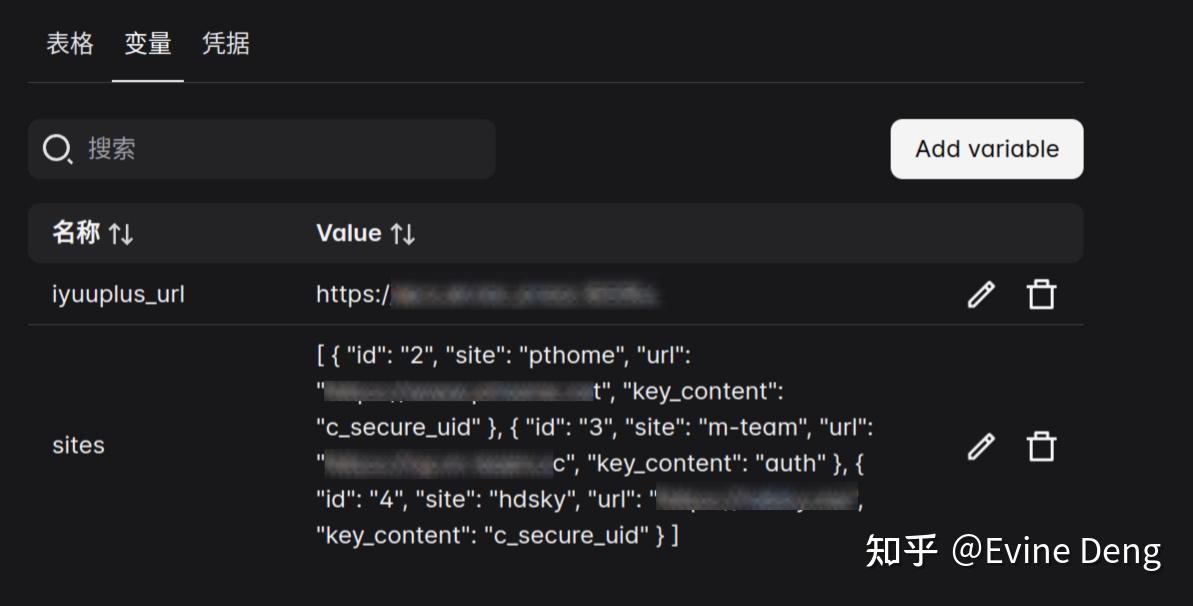Click the 名称 column header label
This screenshot has height=606, width=1193.
(x=76, y=233)
